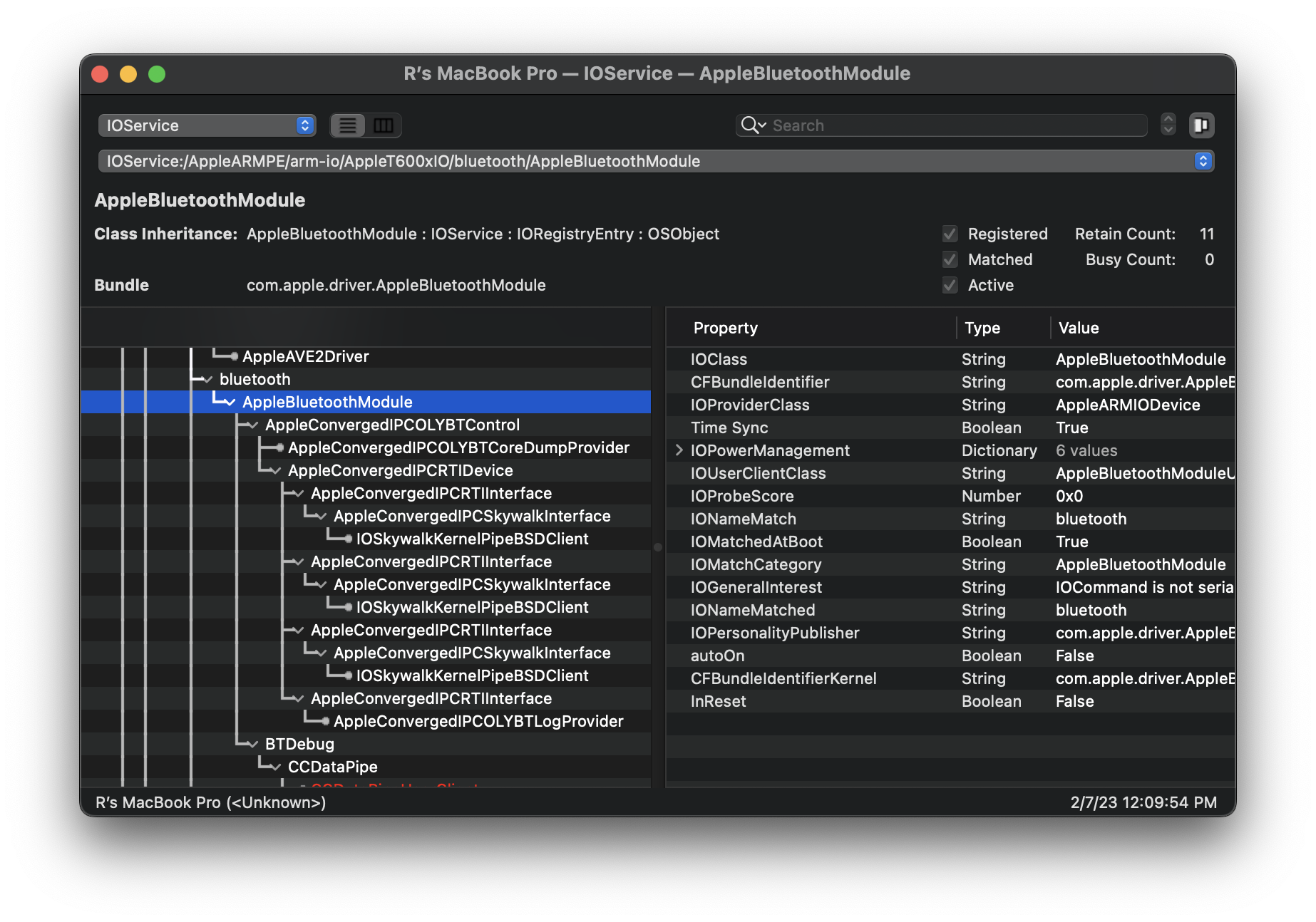The height and width of the screenshot is (922, 1316).
Task: Collapse the bluetooth tree node
Action: (207, 379)
